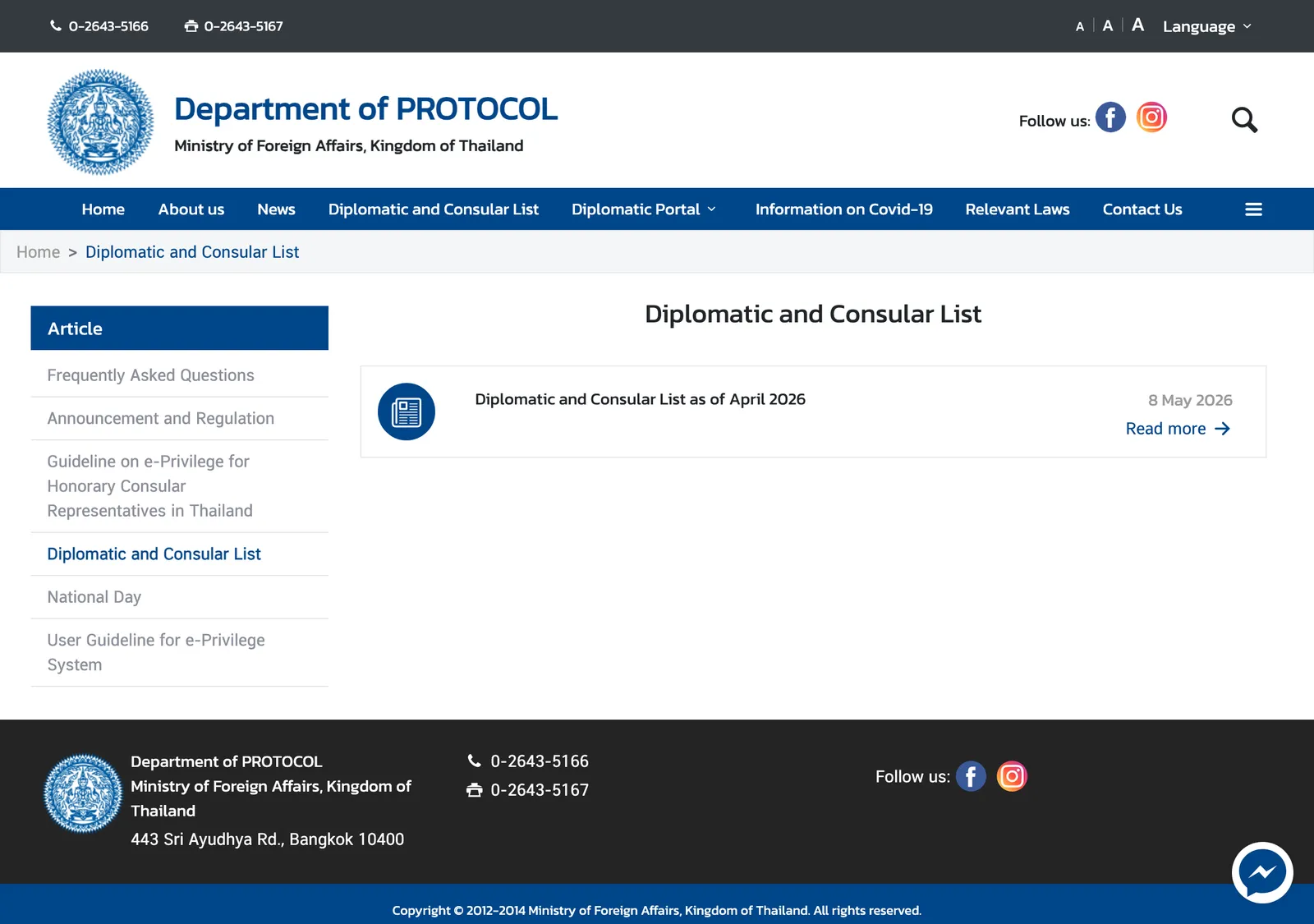Screen dimensions: 1314x924
Task: Click the Article sidebar heading
Action: pos(180,329)
